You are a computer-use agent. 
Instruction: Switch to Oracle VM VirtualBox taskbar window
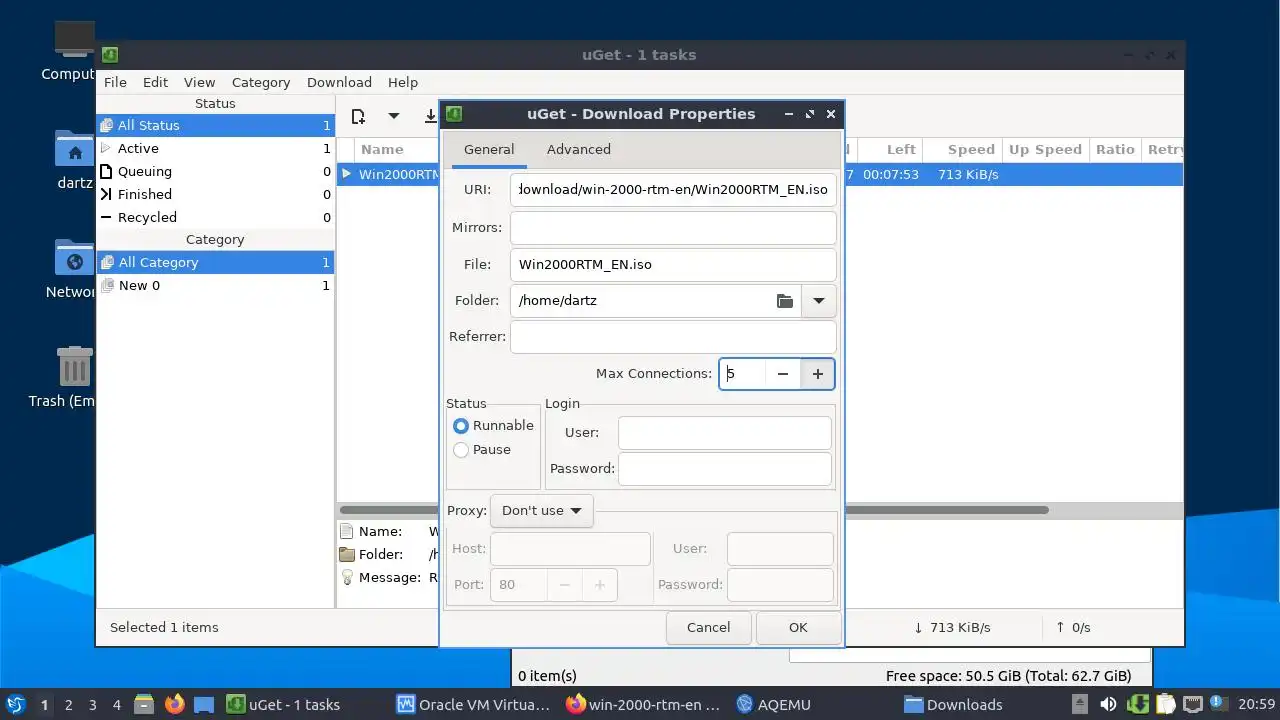pyautogui.click(x=474, y=705)
